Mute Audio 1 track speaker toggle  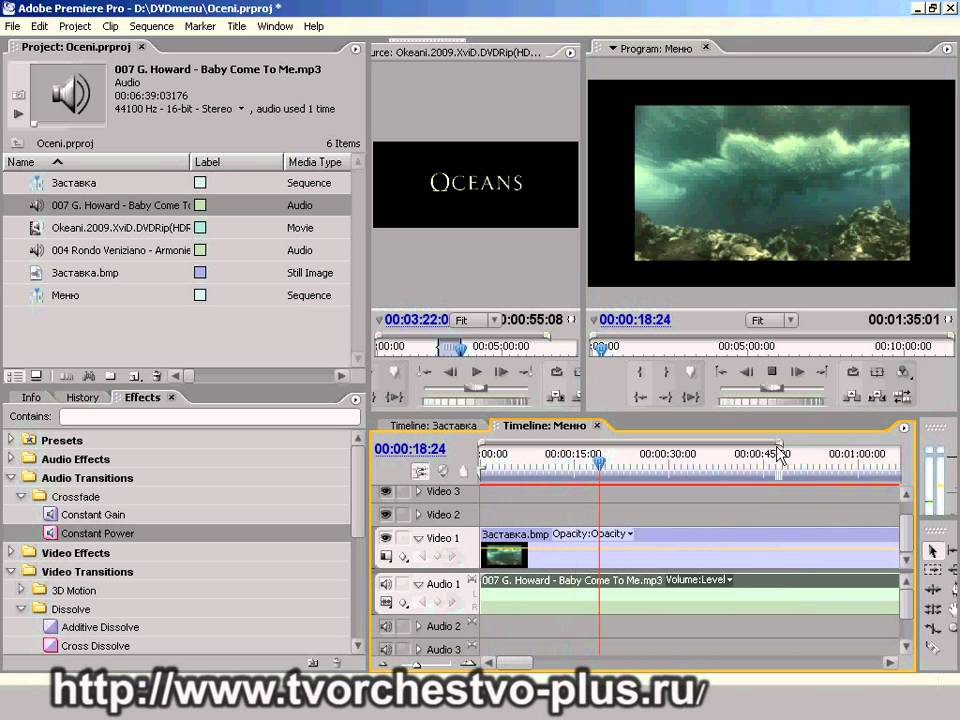(386, 583)
